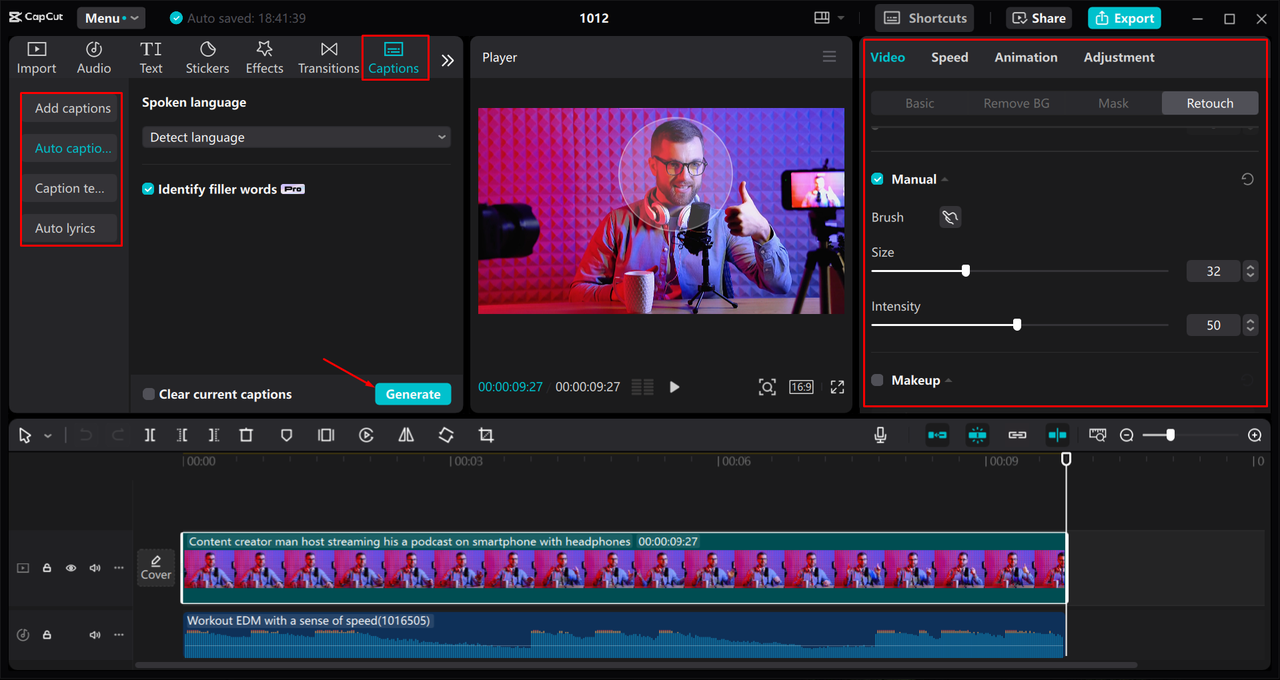Viewport: 1280px width, 680px height.
Task: Expand the selection tool mode arrow
Action: coord(48,436)
